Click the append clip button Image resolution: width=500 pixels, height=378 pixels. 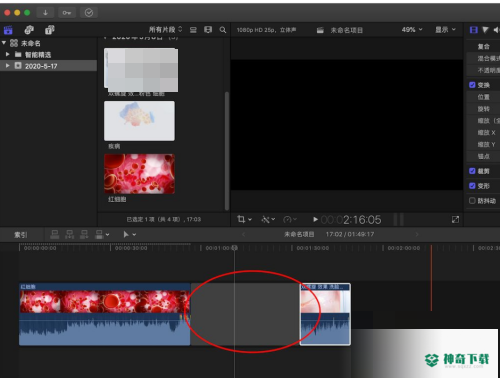click(x=84, y=234)
